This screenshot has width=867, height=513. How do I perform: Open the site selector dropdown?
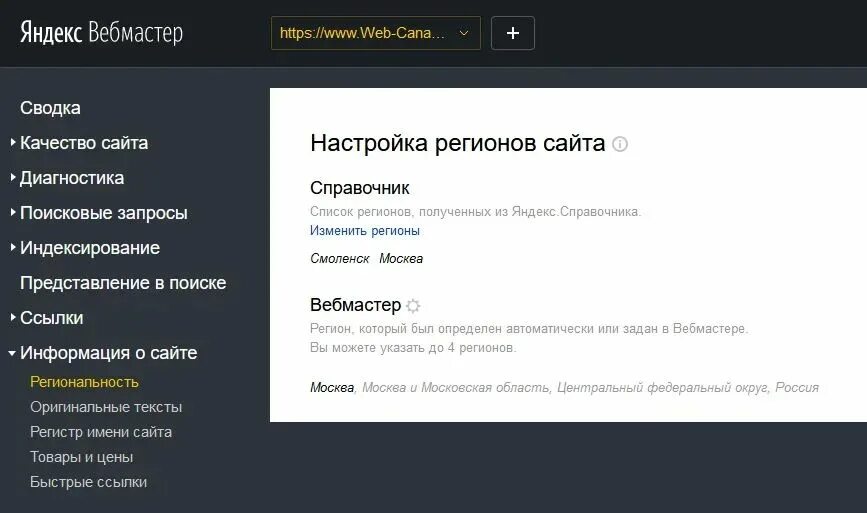(375, 33)
